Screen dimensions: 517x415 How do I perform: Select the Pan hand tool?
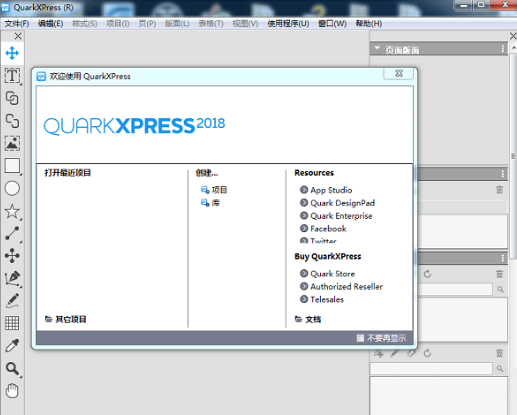12,391
